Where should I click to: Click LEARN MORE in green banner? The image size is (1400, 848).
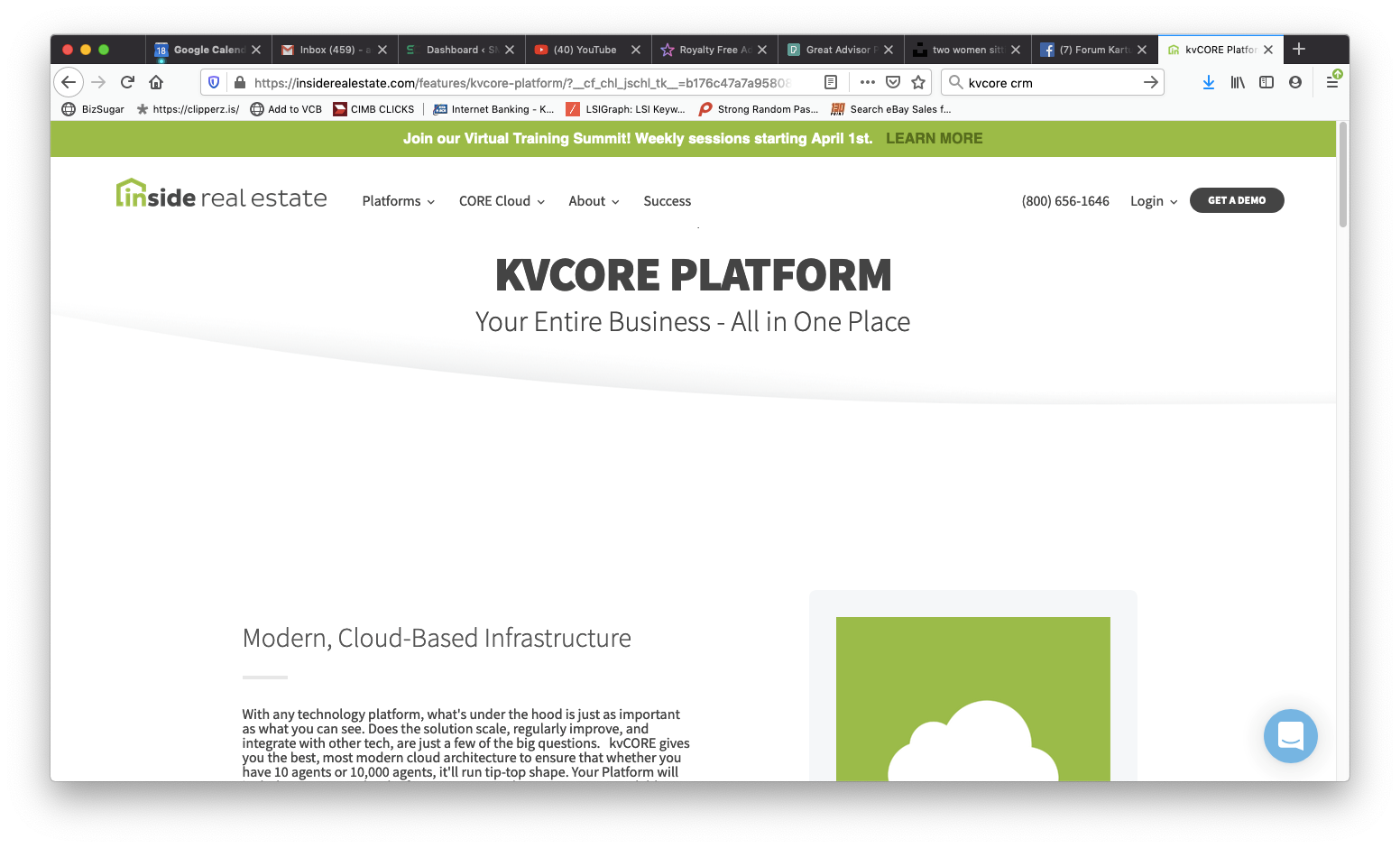[934, 138]
